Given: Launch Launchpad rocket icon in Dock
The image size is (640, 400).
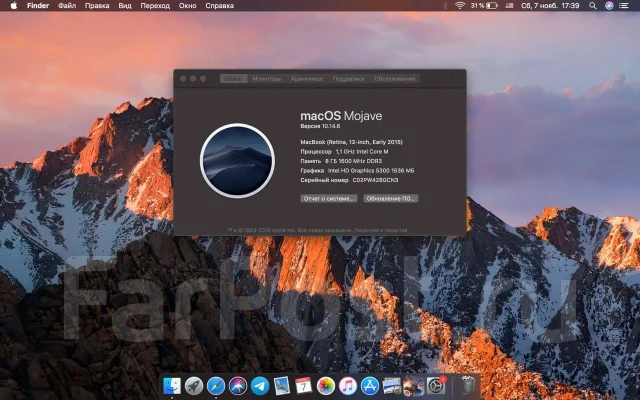Looking at the screenshot, I should coord(194,385).
